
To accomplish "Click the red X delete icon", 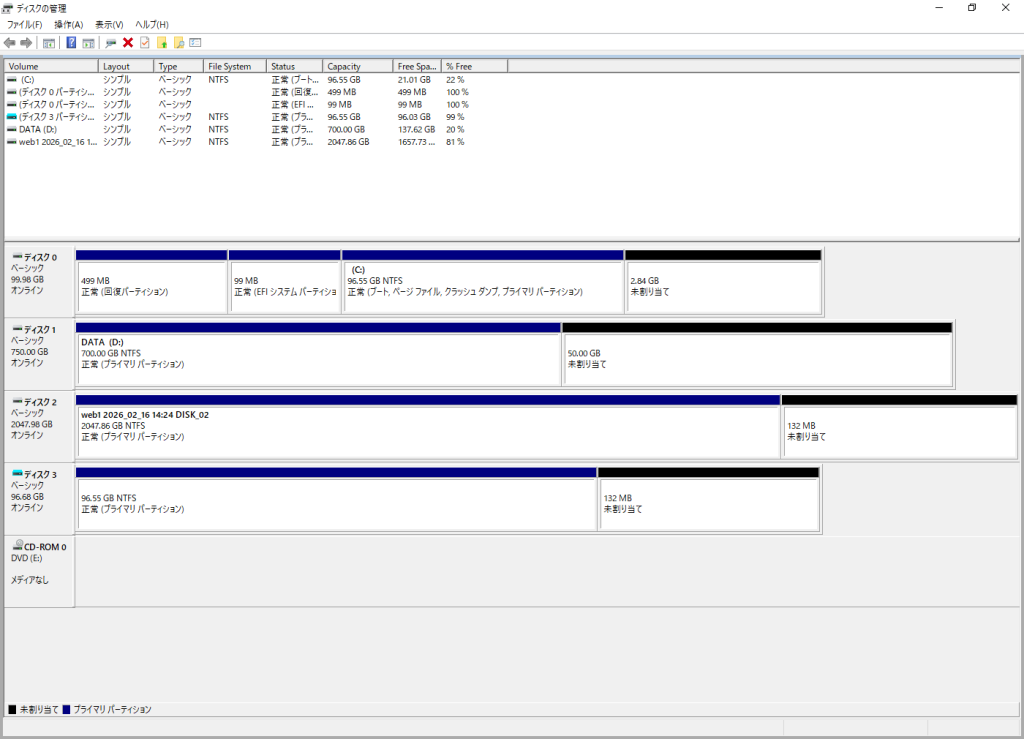I will coord(128,43).
